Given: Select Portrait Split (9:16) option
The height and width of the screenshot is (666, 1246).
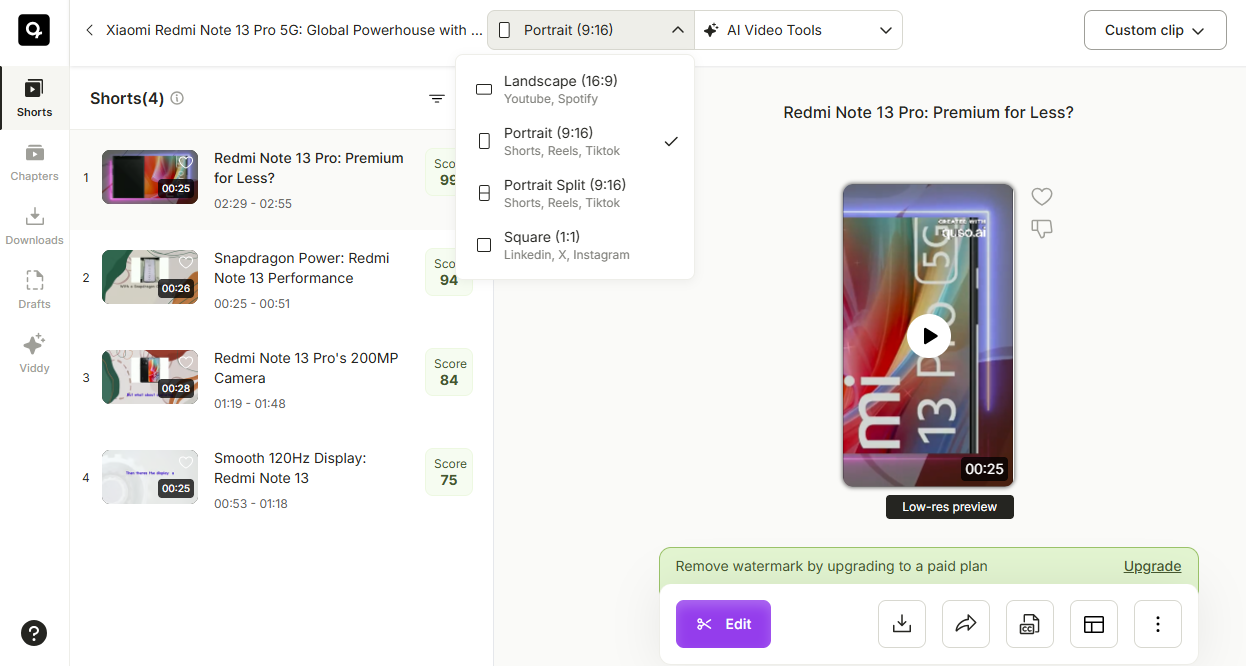Looking at the screenshot, I should click(x=575, y=193).
